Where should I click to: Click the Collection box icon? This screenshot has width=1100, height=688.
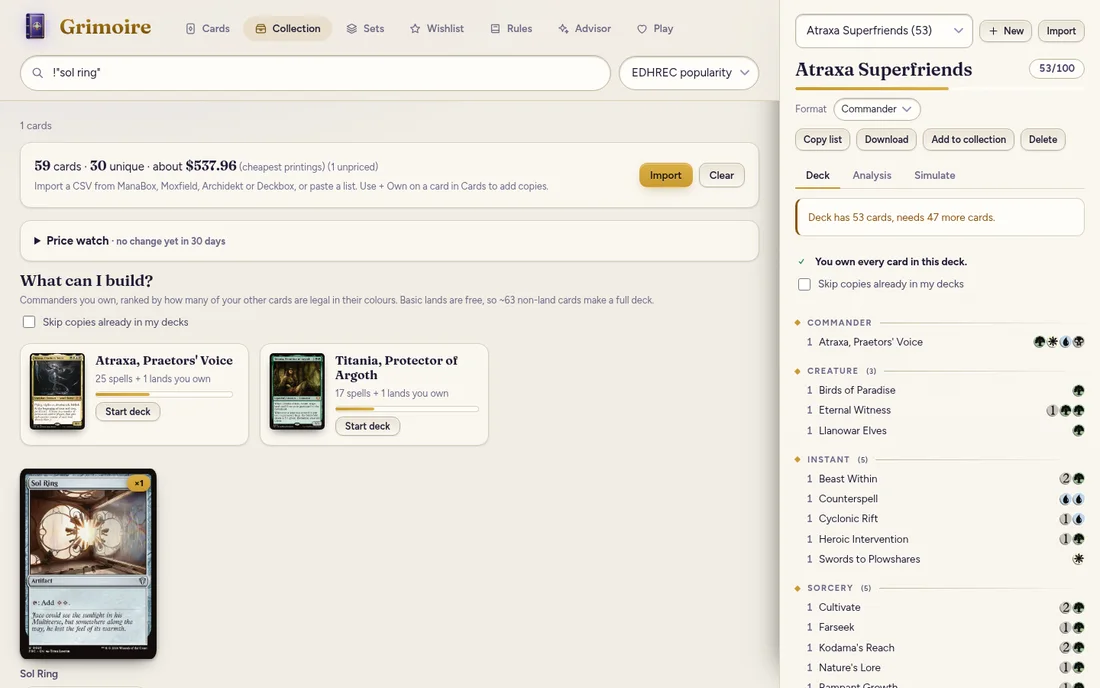(x=260, y=29)
